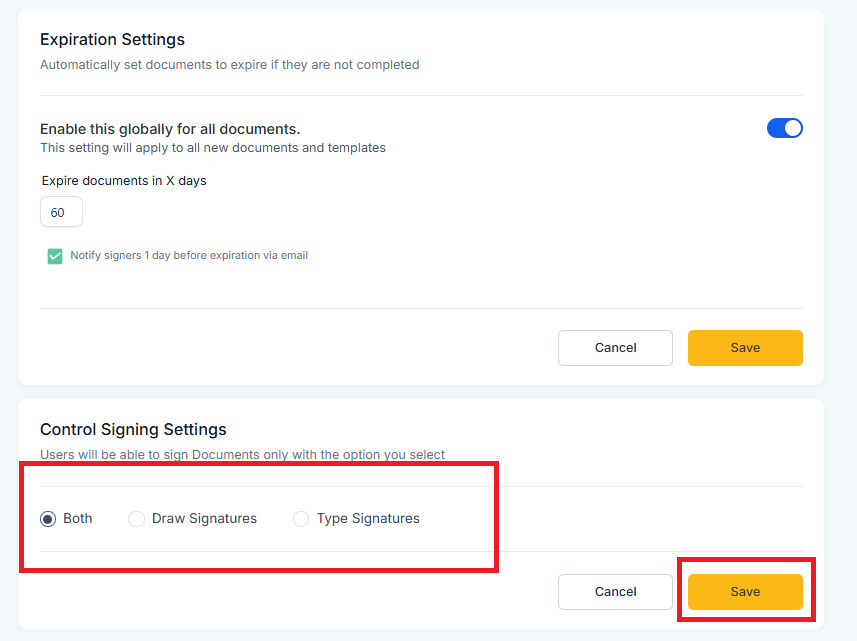Click the 'Notify signers 1 day before expiration' label
Screen dimensions: 857x641
pos(189,255)
